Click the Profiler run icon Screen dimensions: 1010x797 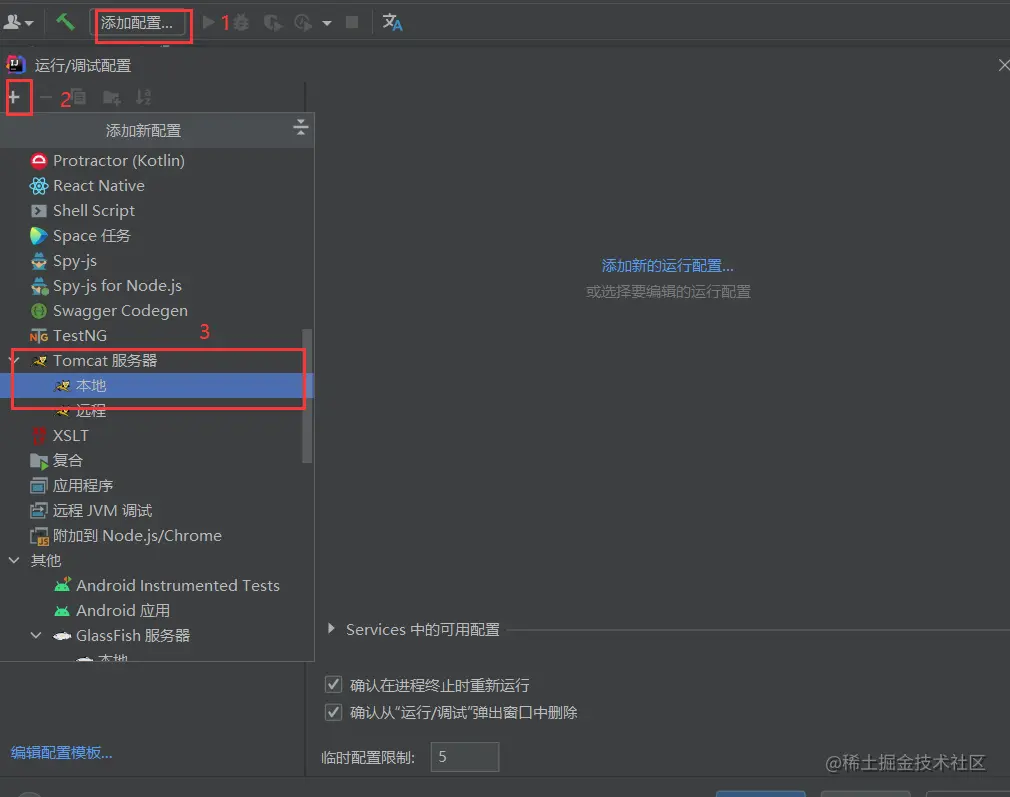pyautogui.click(x=303, y=23)
